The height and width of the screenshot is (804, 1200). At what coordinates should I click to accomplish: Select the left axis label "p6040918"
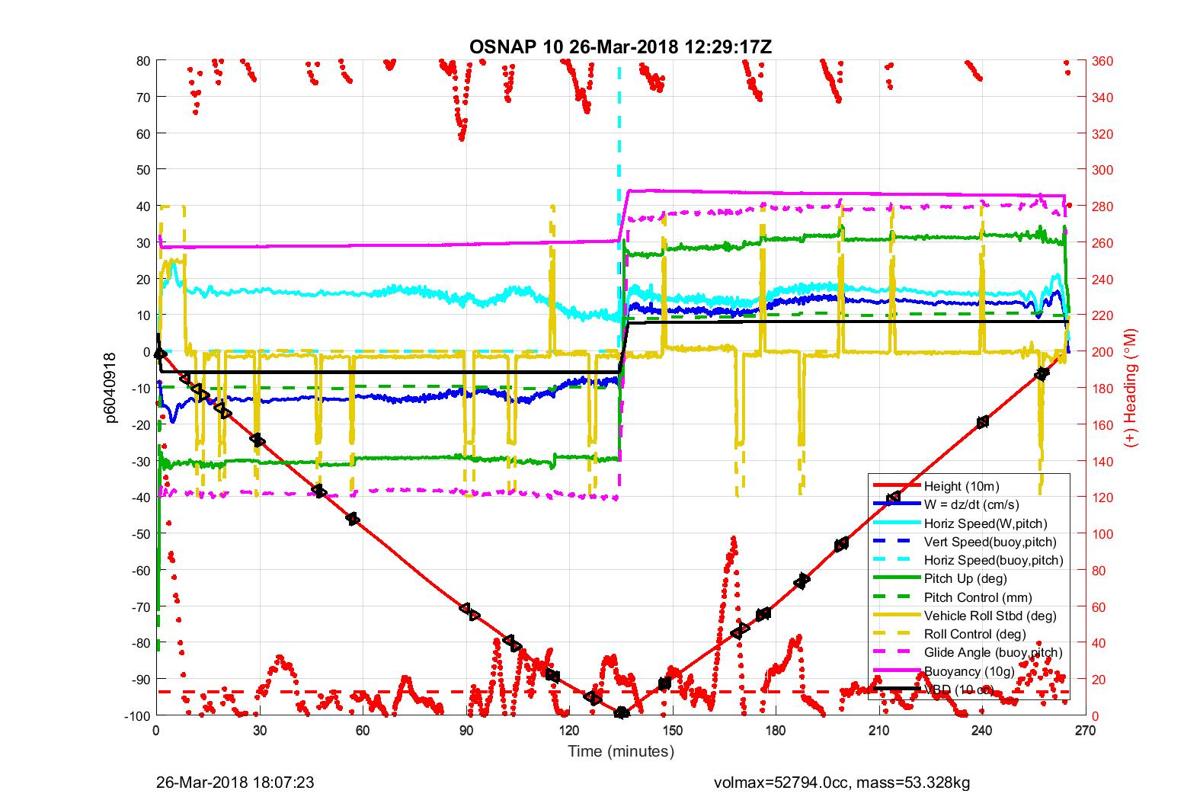114,387
